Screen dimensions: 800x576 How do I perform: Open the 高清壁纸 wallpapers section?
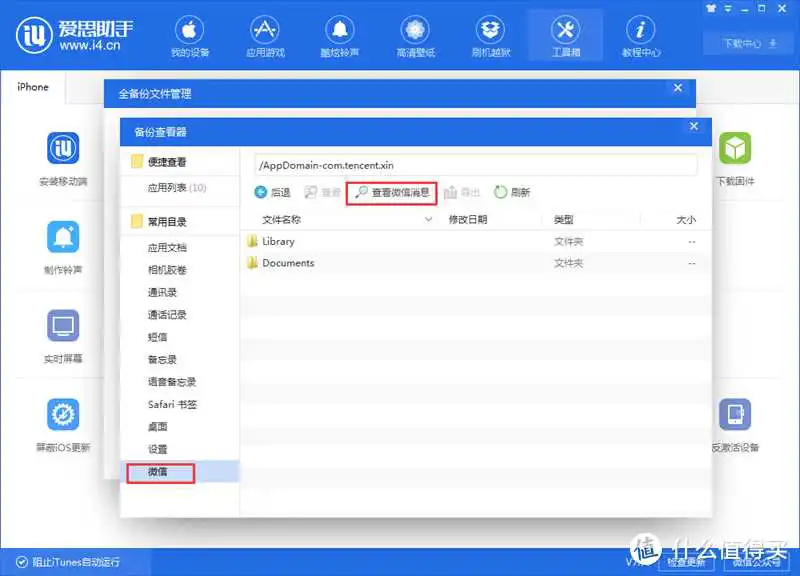[x=415, y=36]
